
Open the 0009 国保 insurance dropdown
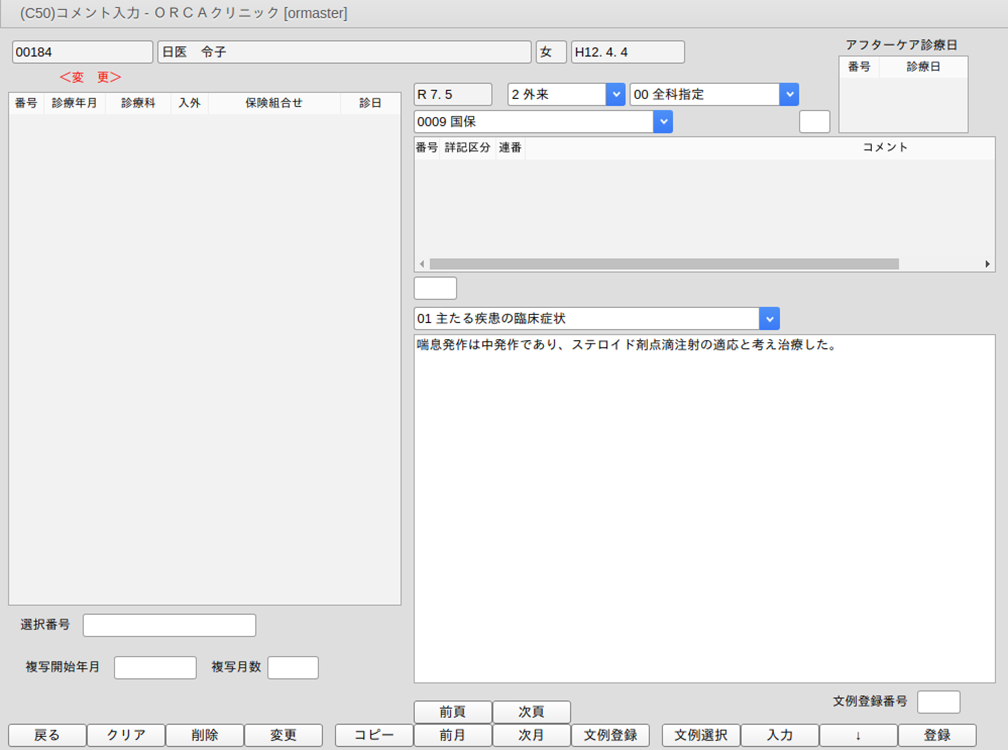coord(662,122)
